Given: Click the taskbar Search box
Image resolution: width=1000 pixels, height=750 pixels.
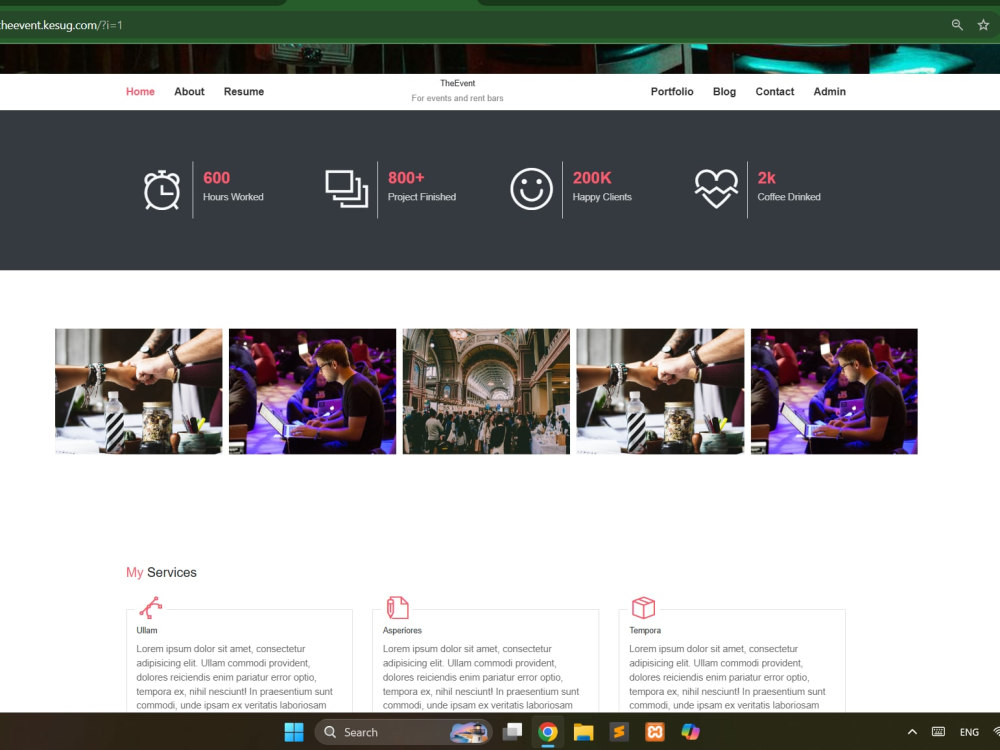Looking at the screenshot, I should click(x=403, y=732).
